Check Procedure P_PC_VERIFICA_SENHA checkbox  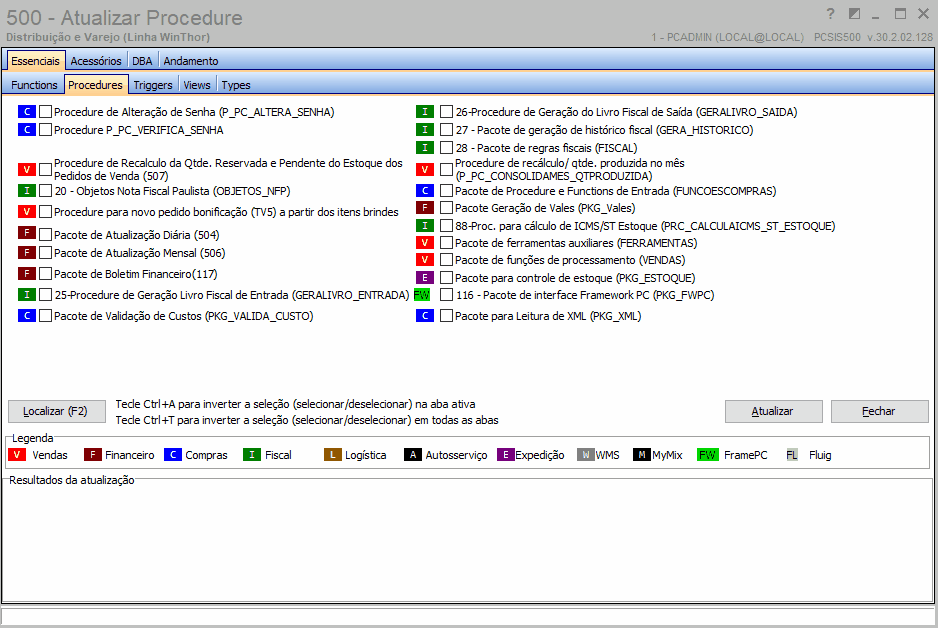coord(45,130)
